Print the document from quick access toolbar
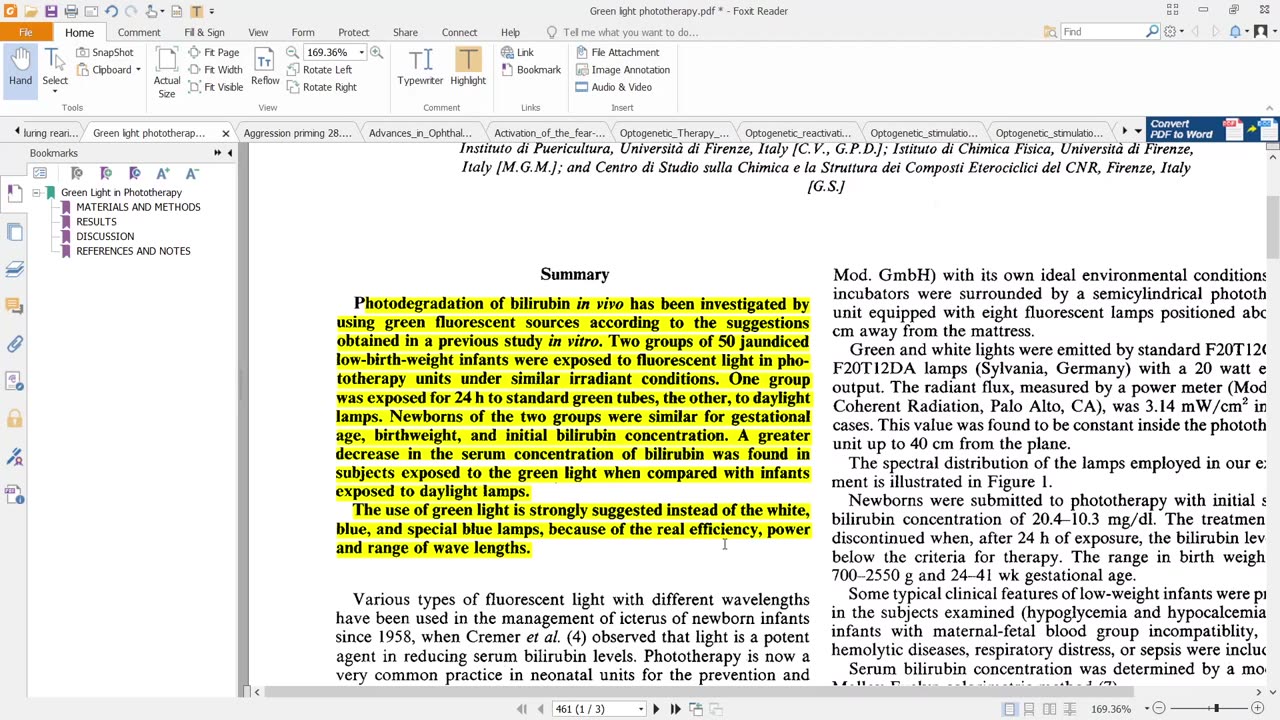Viewport: 1280px width, 720px height. tap(71, 11)
